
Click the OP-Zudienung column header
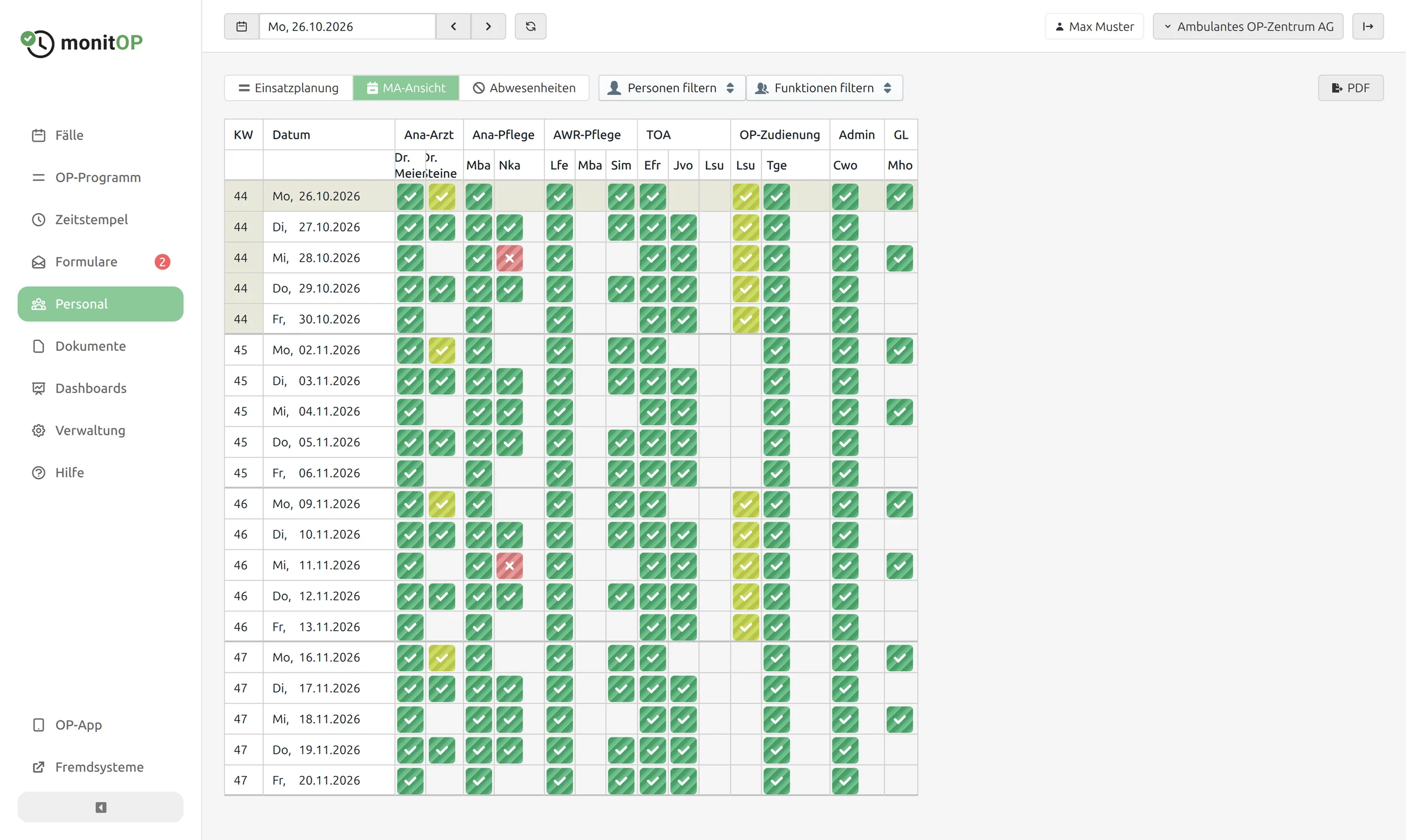pos(780,135)
